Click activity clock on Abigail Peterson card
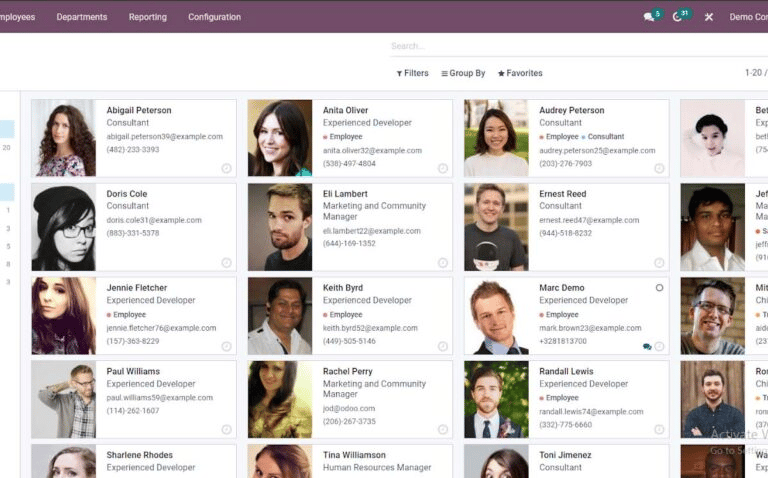 click(x=226, y=168)
